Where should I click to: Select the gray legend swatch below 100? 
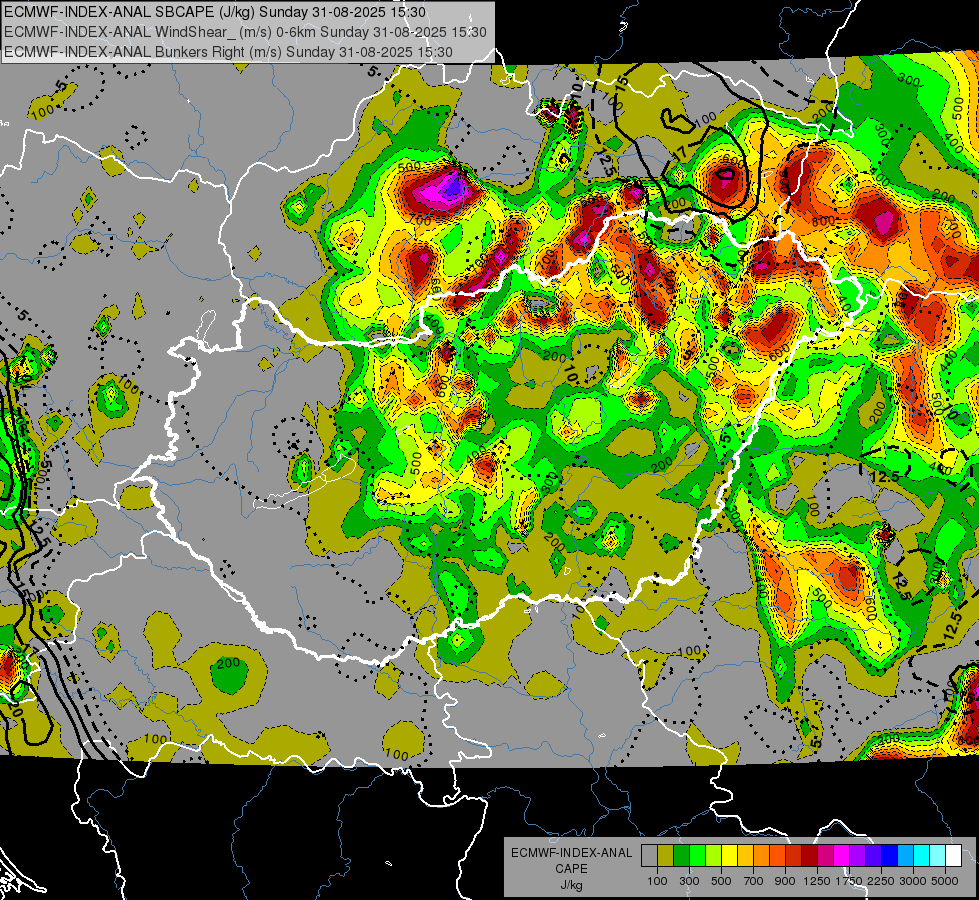[x=649, y=856]
